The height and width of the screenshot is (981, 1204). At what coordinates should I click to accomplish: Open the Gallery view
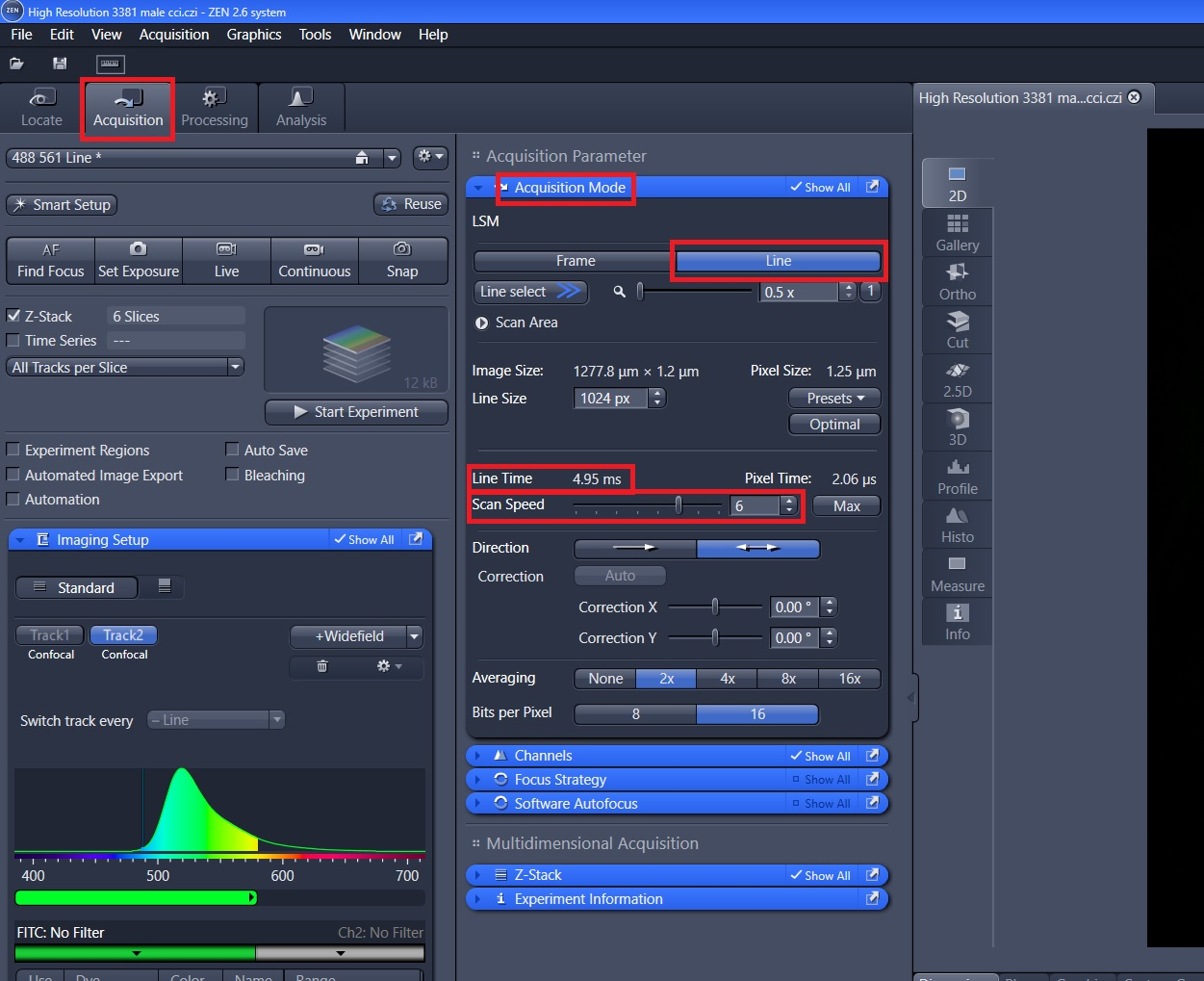pos(957,232)
